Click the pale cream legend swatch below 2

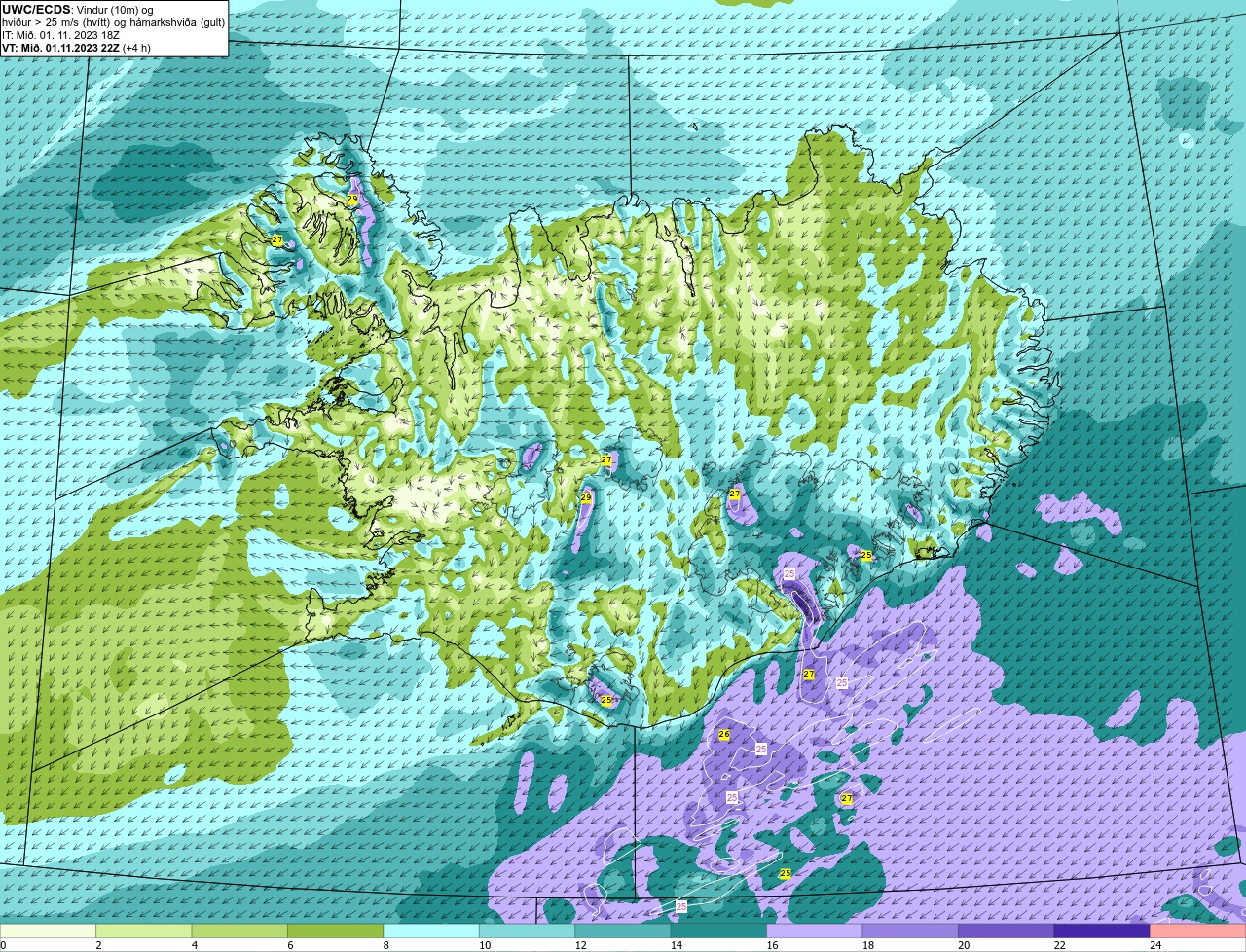click(x=48, y=932)
